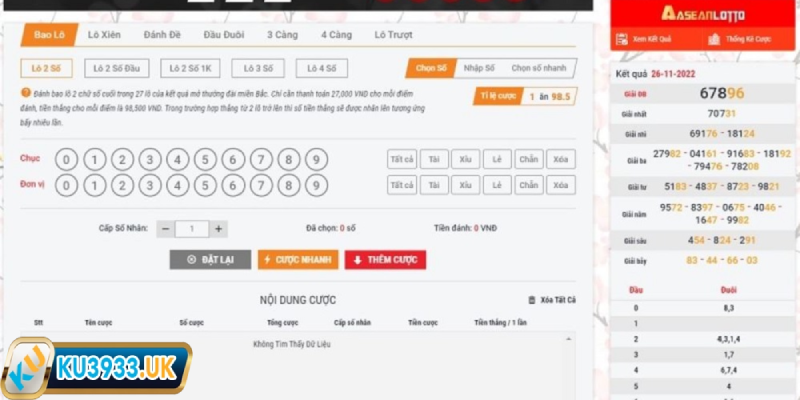Toggle digit 7 in the Đơn vị row
Viewport: 800px width, 400px height.
click(261, 185)
